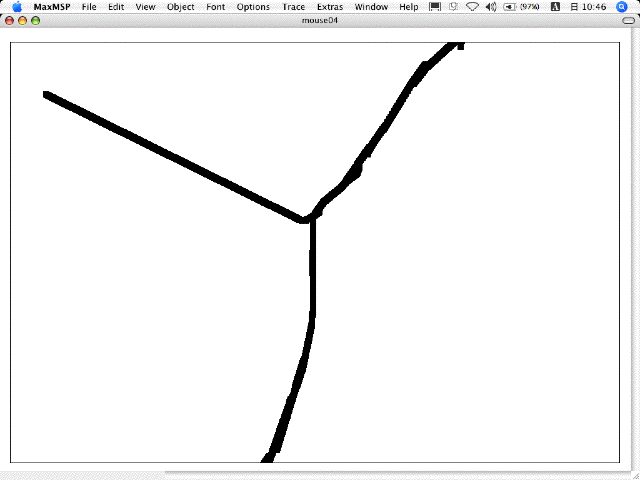Open the Options menu
The width and height of the screenshot is (640, 480).
(x=253, y=7)
